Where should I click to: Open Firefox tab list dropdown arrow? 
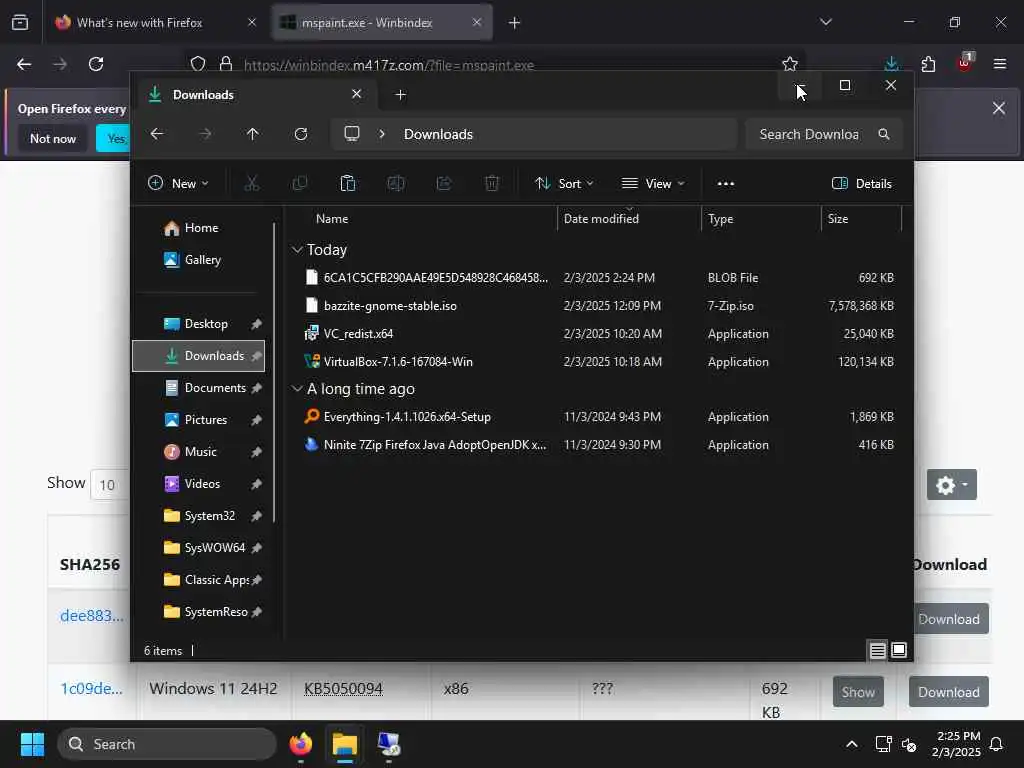825,22
